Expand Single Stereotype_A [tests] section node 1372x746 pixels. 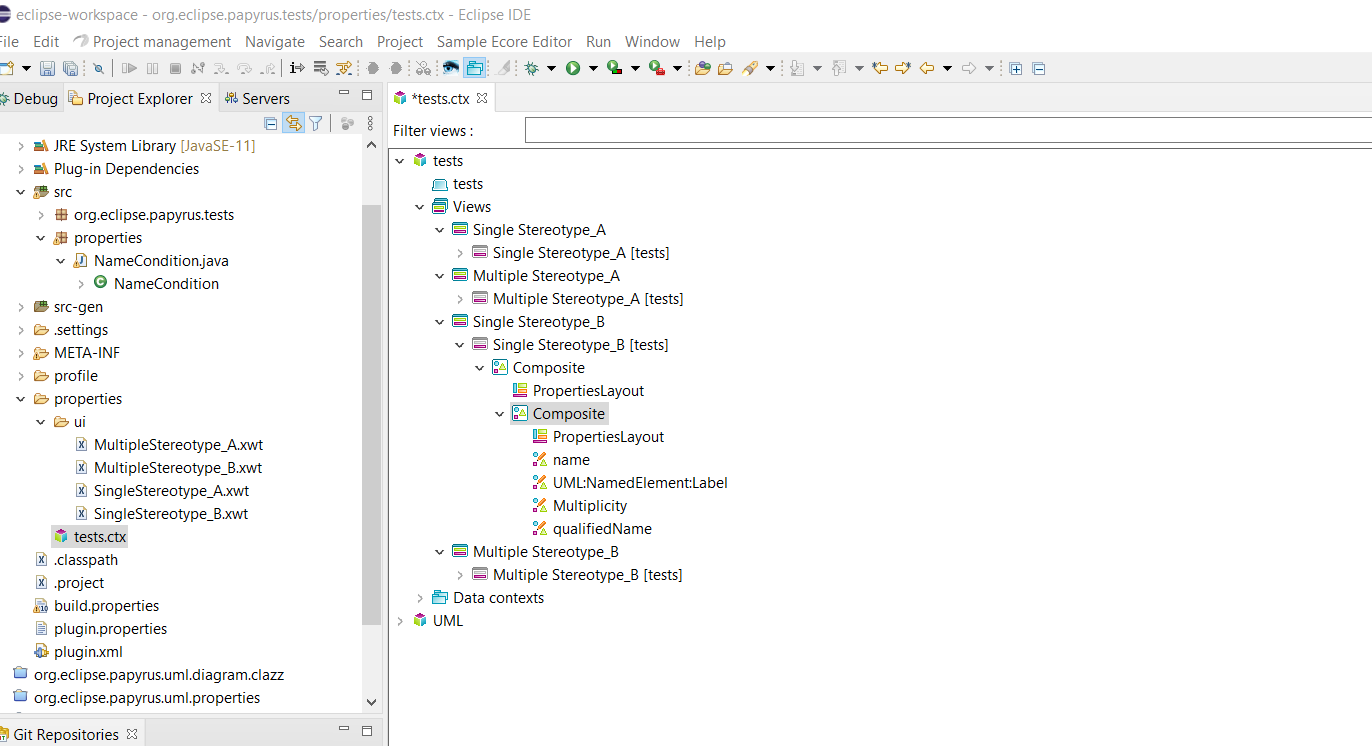click(x=459, y=253)
